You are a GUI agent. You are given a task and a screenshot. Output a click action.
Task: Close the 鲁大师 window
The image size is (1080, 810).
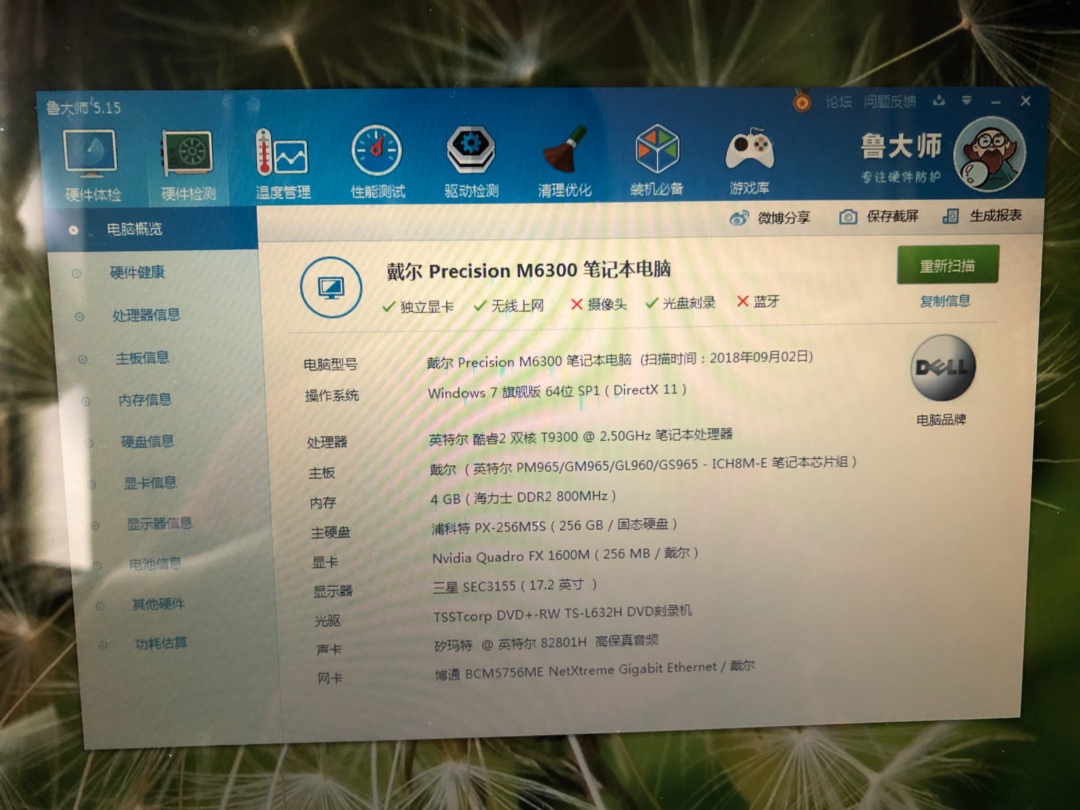[x=1026, y=101]
